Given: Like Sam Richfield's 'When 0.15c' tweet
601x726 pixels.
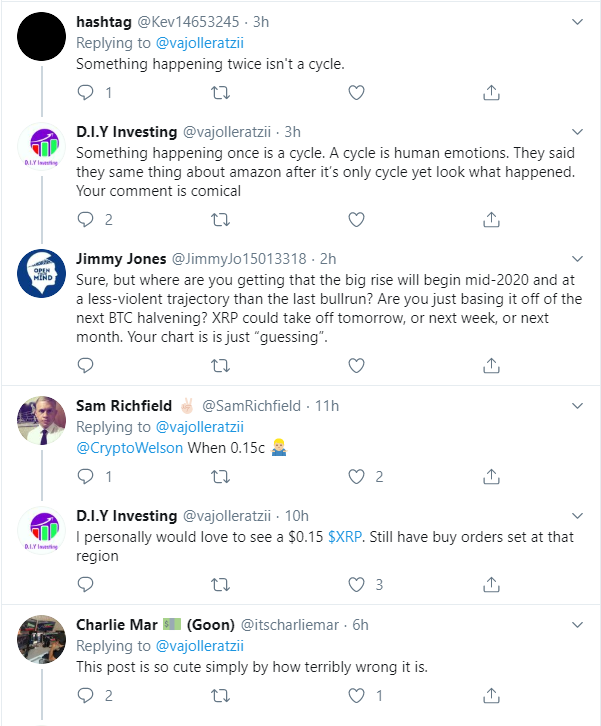Looking at the screenshot, I should (x=357, y=477).
